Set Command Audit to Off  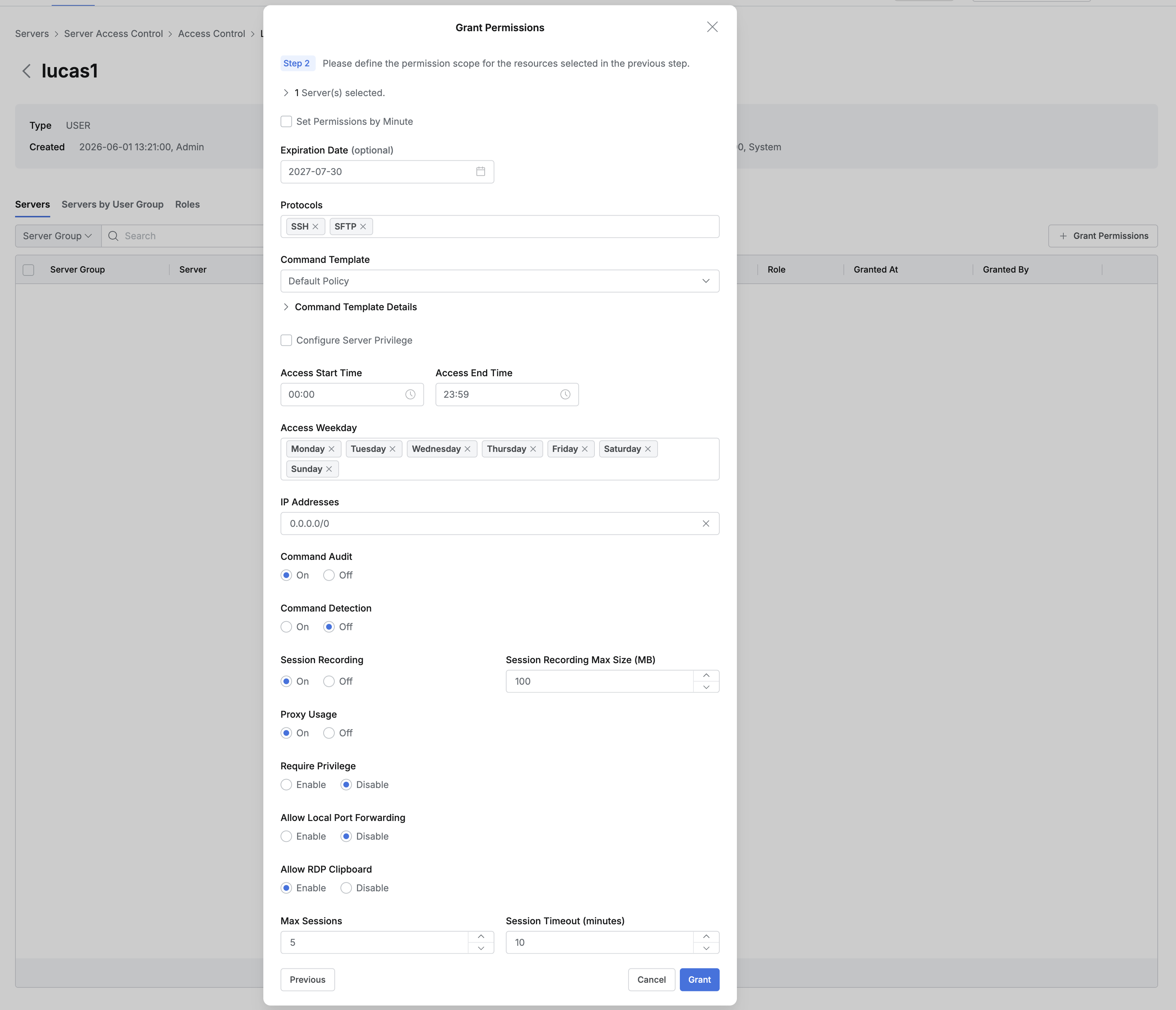tap(329, 575)
